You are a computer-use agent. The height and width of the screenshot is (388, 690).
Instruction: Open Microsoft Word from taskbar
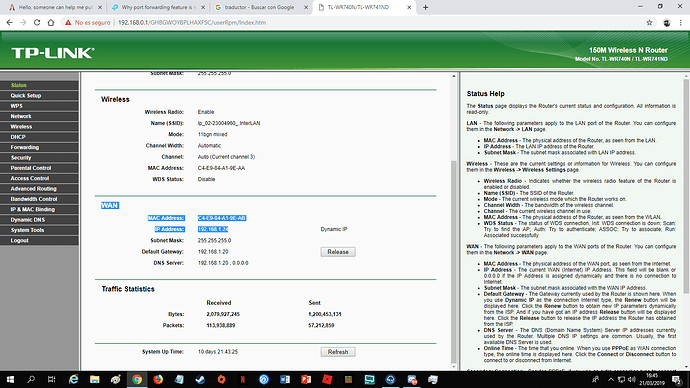point(285,379)
